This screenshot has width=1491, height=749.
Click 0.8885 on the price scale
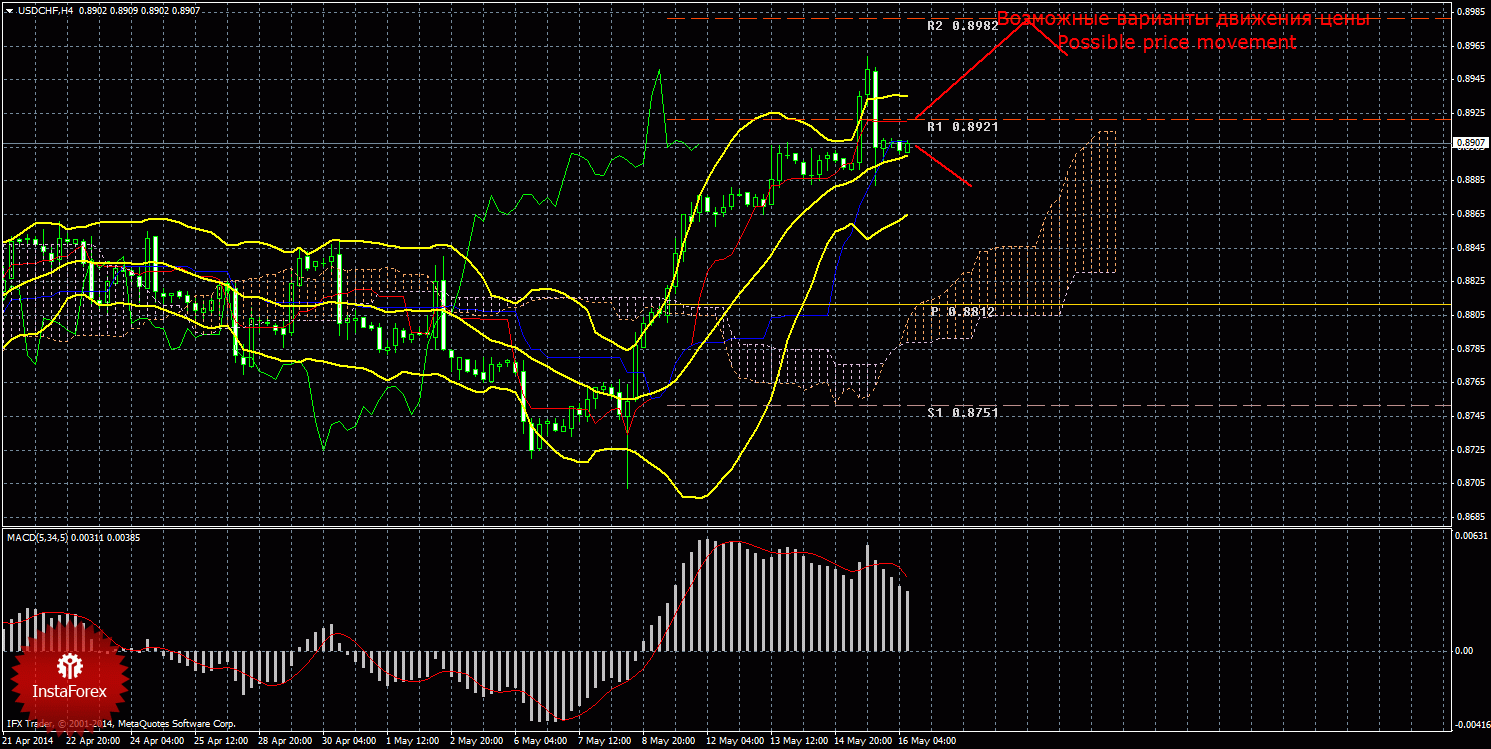[x=1469, y=180]
